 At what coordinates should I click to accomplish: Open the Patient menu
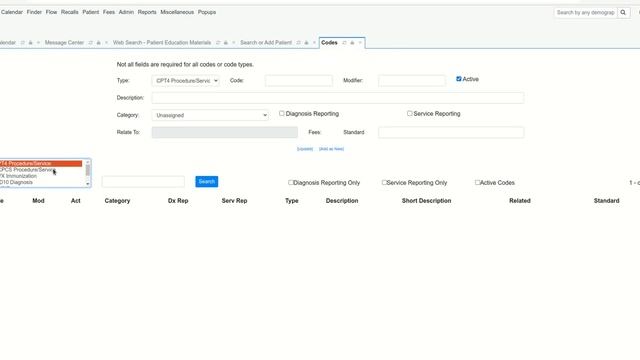tap(91, 12)
